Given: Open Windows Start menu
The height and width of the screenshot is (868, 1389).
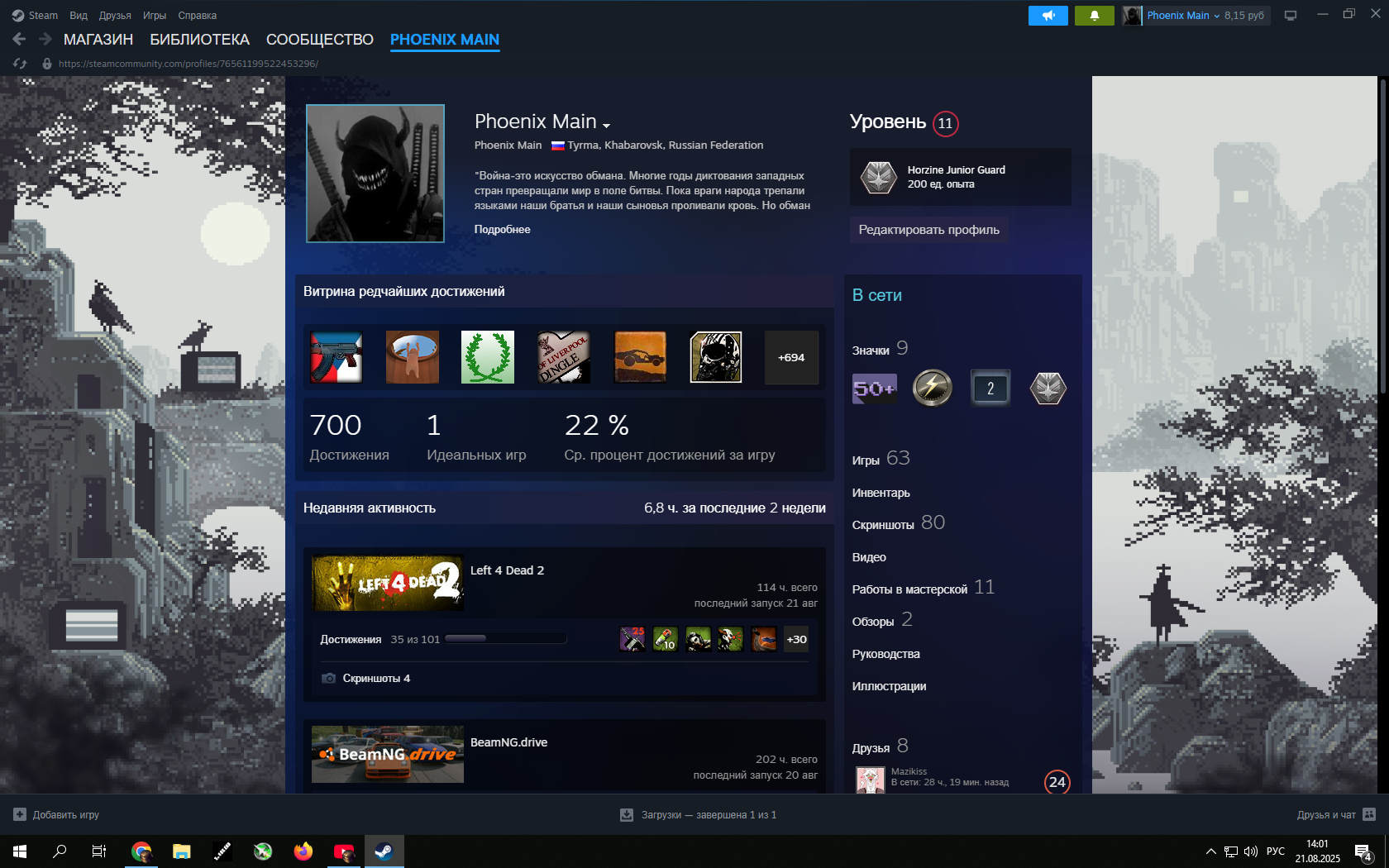Looking at the screenshot, I should [x=20, y=851].
